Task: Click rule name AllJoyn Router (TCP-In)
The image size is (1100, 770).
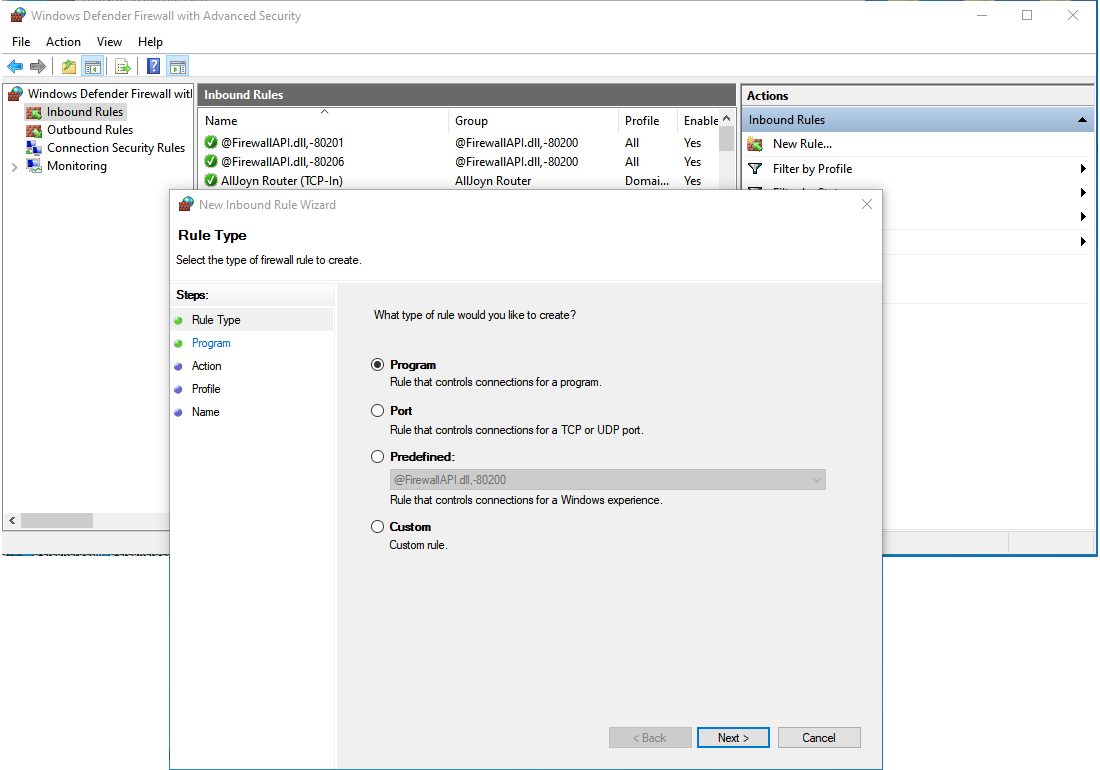Action: click(282, 181)
